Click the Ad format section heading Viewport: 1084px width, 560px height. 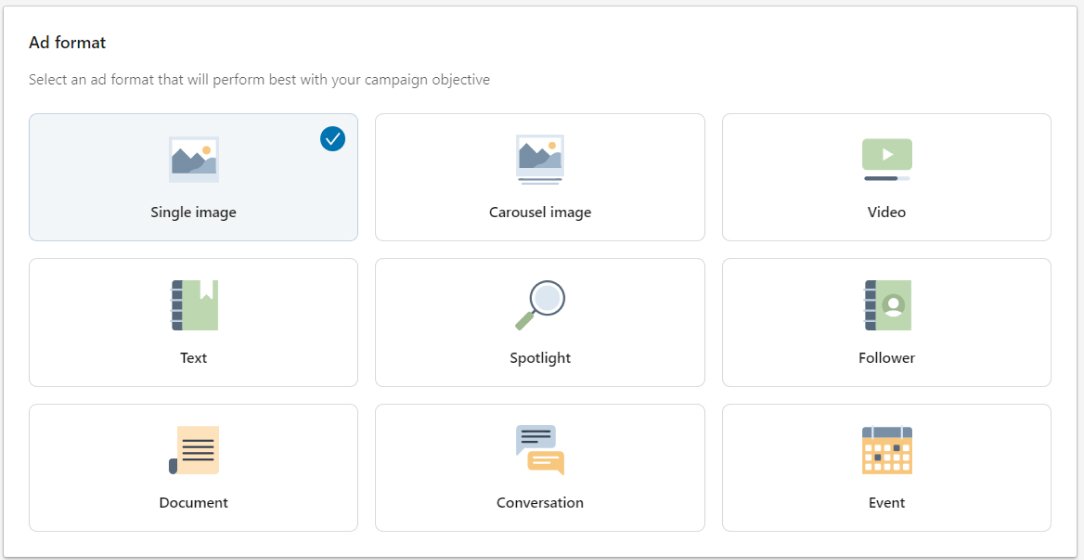click(x=67, y=43)
